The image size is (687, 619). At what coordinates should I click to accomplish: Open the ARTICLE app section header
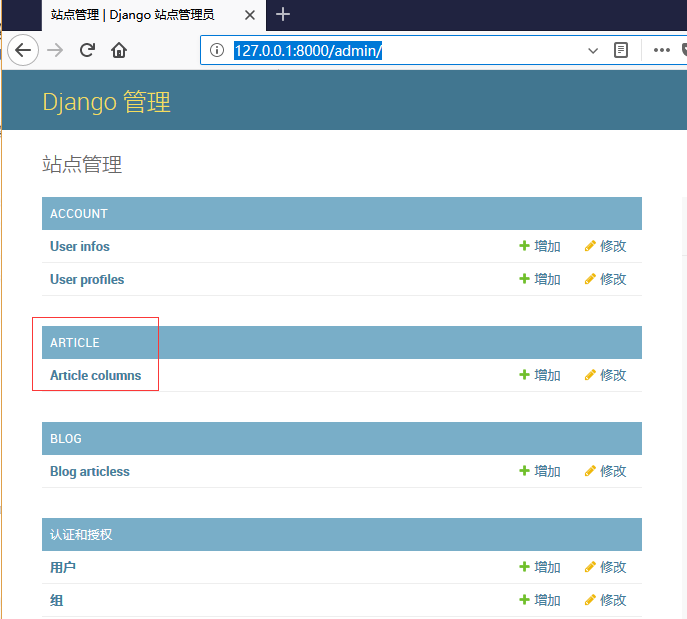(75, 342)
